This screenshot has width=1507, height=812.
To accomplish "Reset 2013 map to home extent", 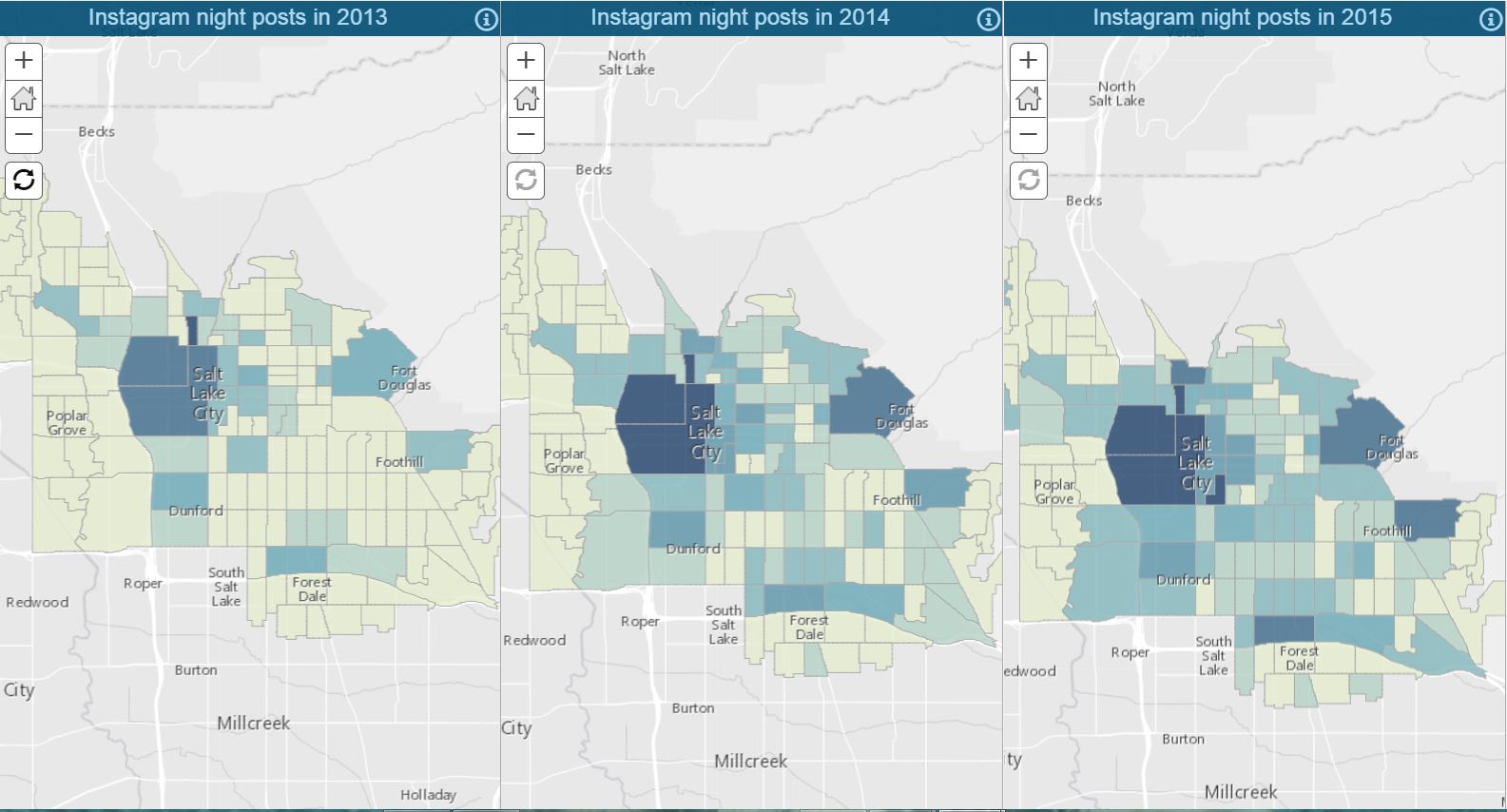I will click(24, 98).
